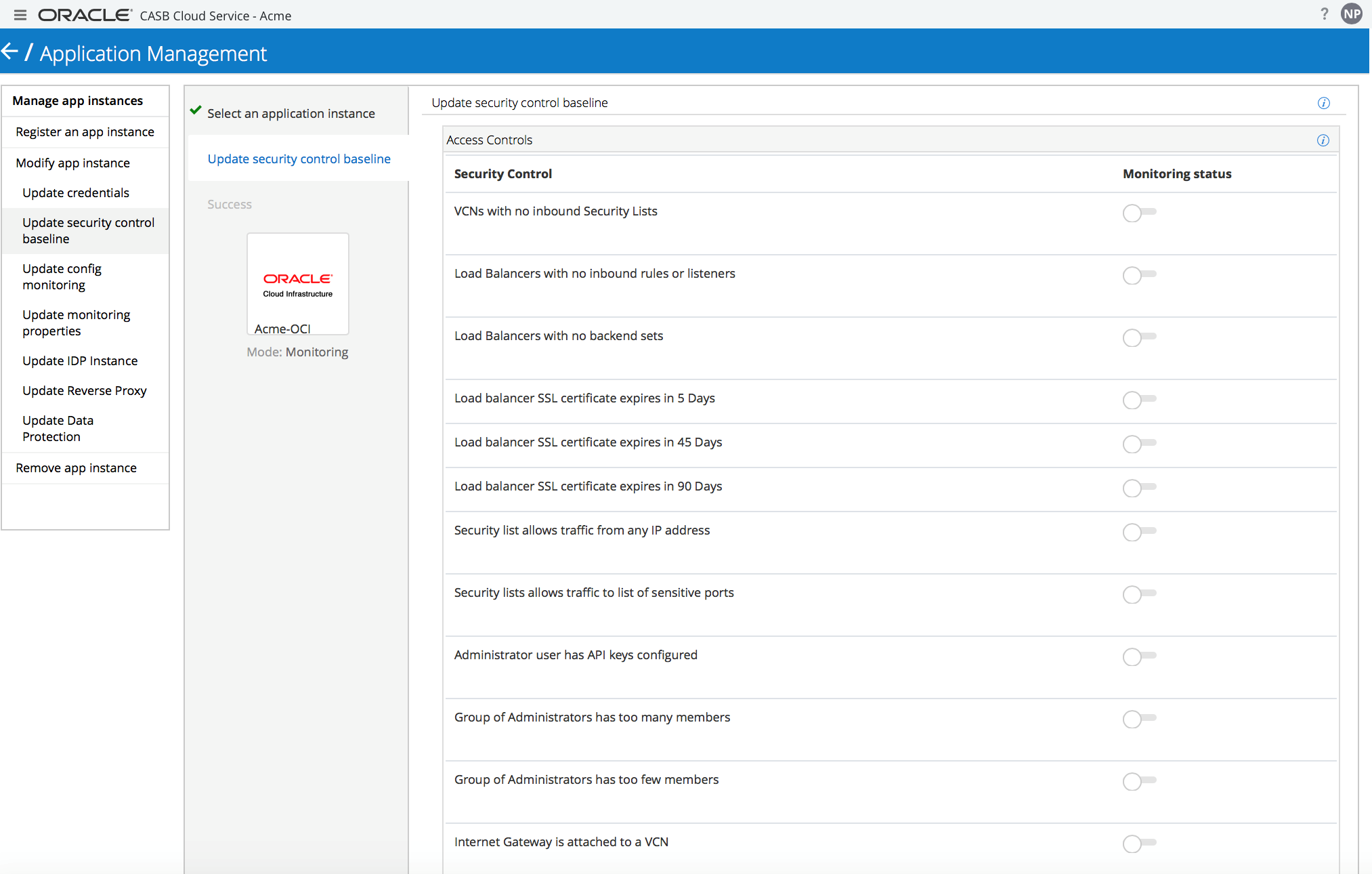Enable Load Balancers with no backend sets monitoring
The image size is (1372, 874).
[1138, 337]
